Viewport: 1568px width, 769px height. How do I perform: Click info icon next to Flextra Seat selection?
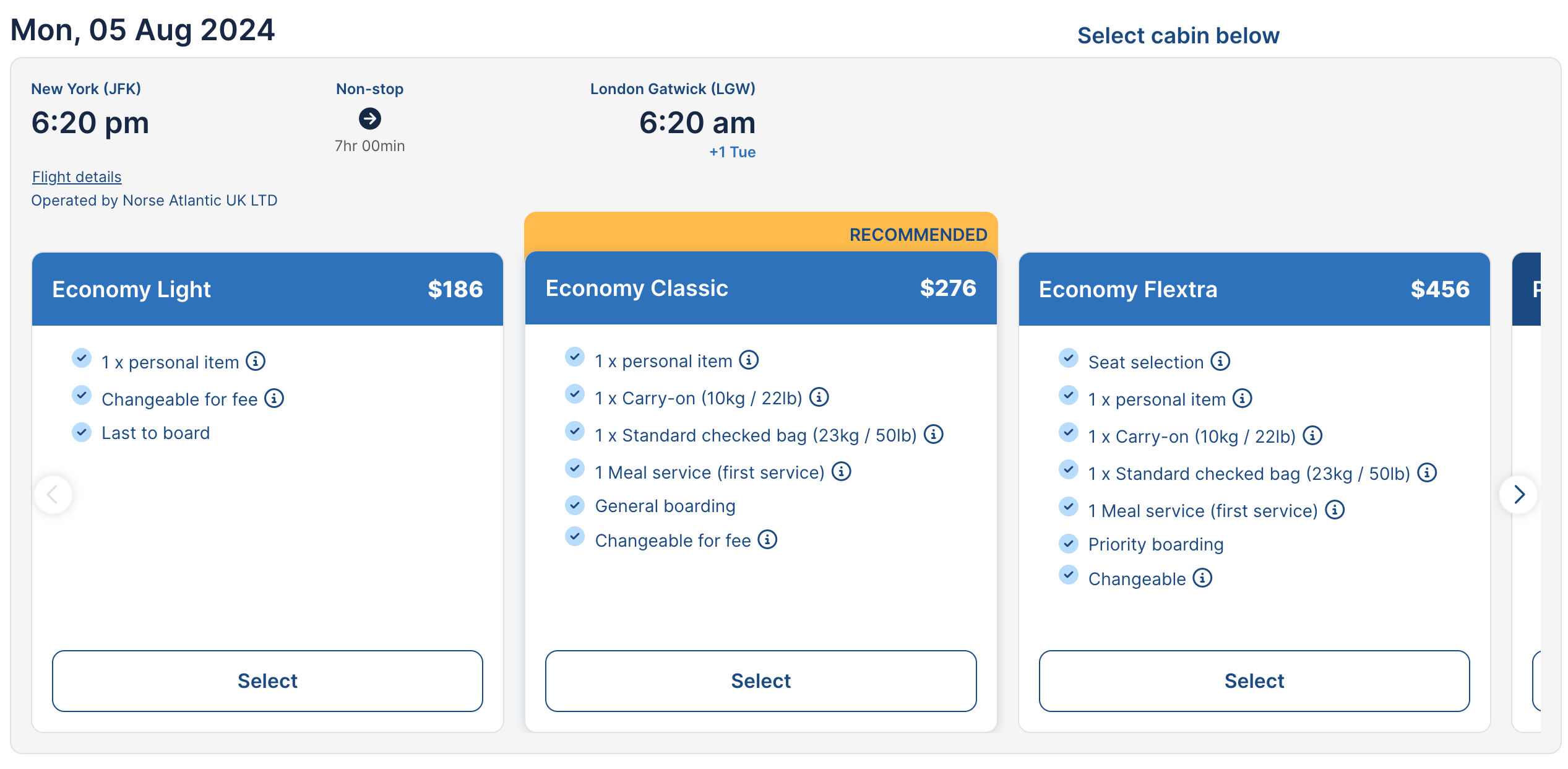[x=1220, y=361]
